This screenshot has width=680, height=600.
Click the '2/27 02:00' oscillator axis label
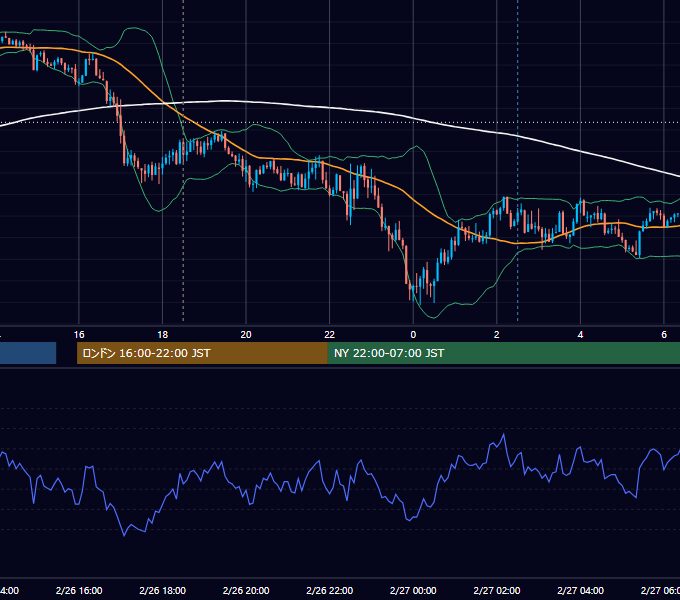click(497, 590)
